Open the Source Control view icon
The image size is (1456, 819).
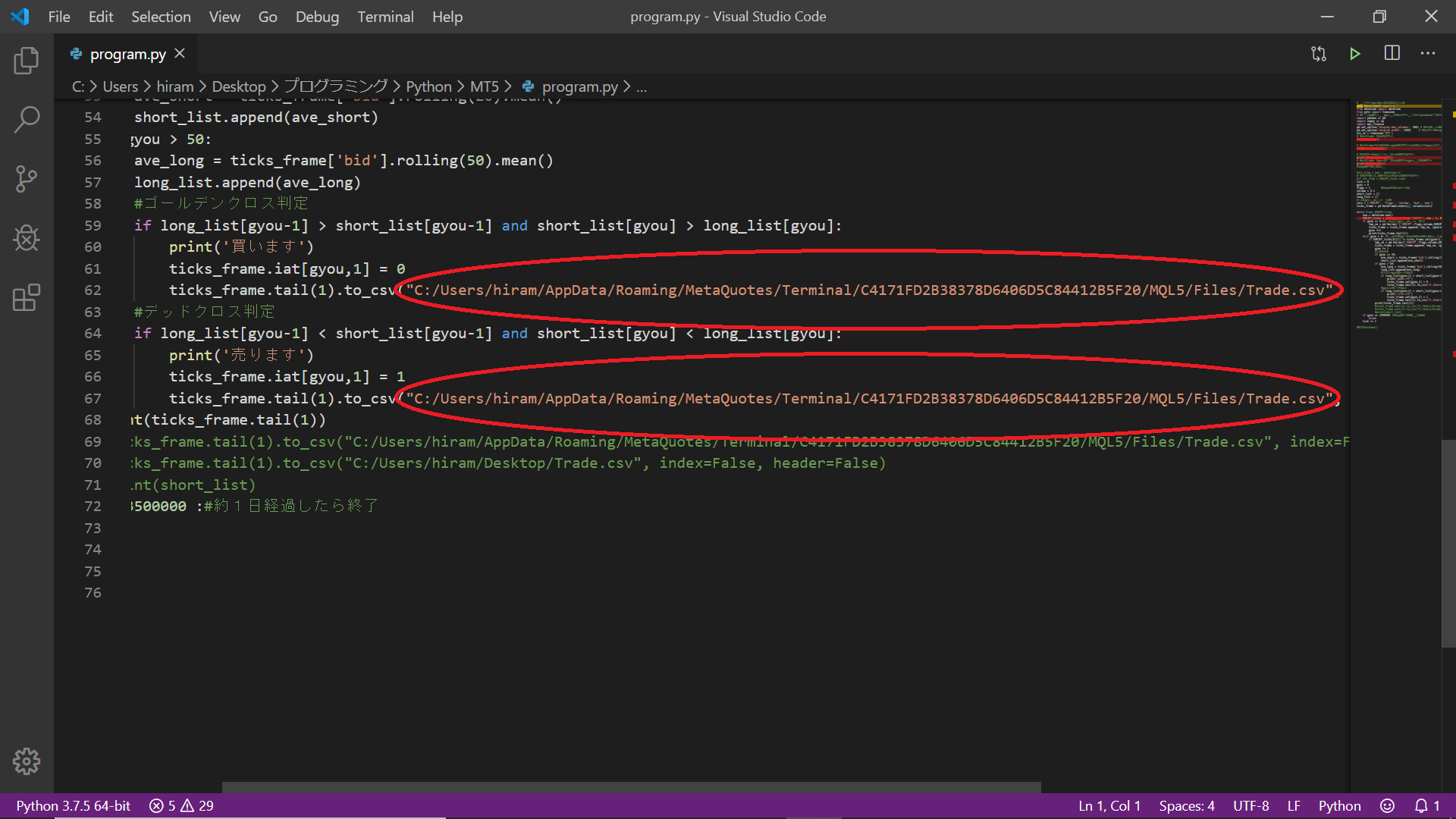click(x=27, y=179)
